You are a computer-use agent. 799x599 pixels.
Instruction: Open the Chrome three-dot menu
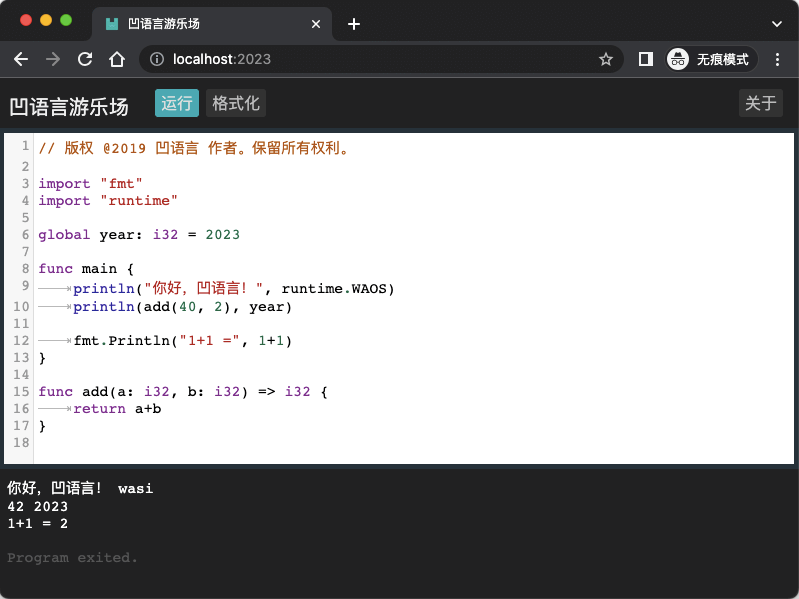778,59
